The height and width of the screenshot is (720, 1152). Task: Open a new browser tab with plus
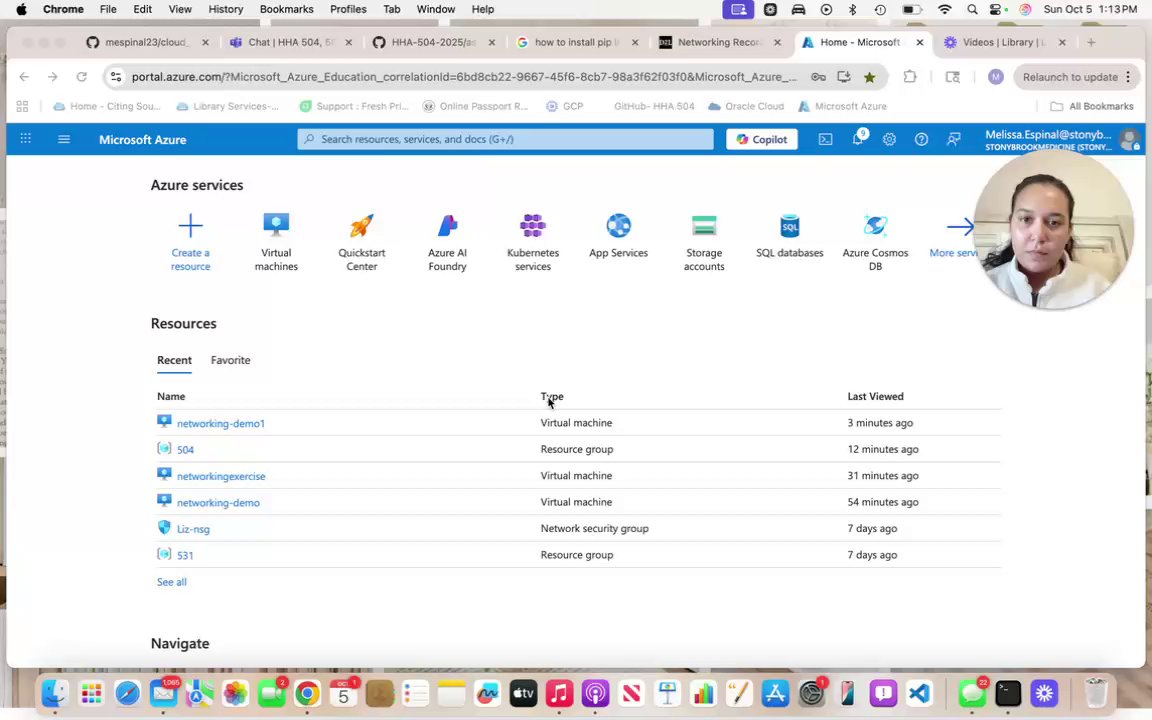click(1091, 42)
